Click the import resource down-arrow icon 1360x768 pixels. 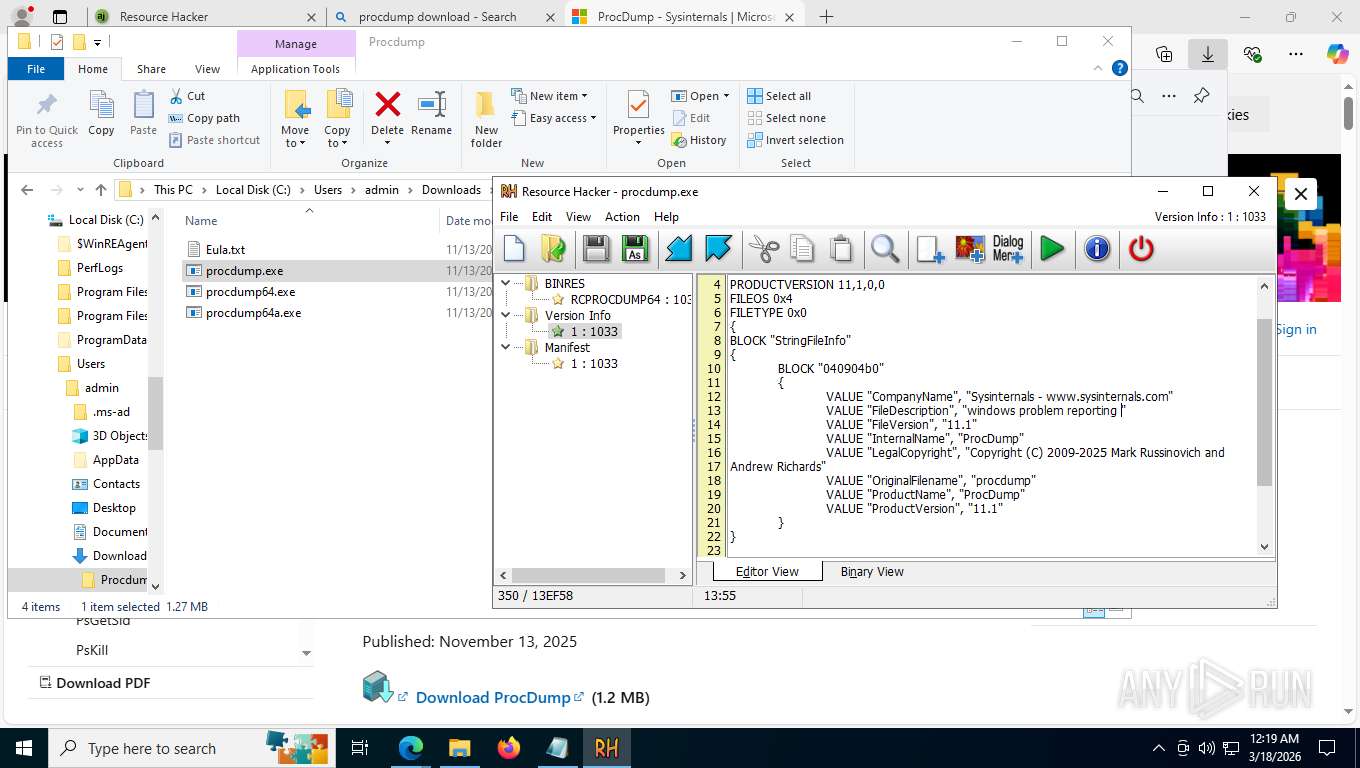(679, 248)
